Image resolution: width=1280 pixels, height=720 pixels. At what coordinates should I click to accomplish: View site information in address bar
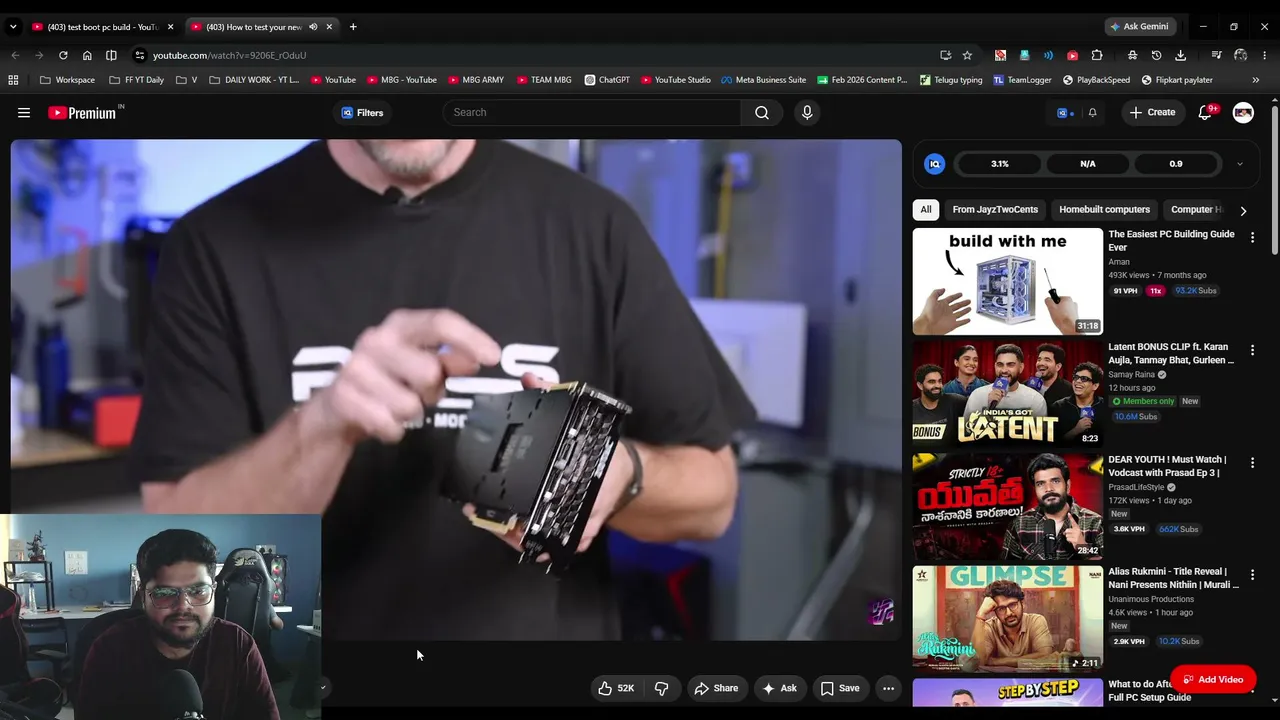[140, 55]
